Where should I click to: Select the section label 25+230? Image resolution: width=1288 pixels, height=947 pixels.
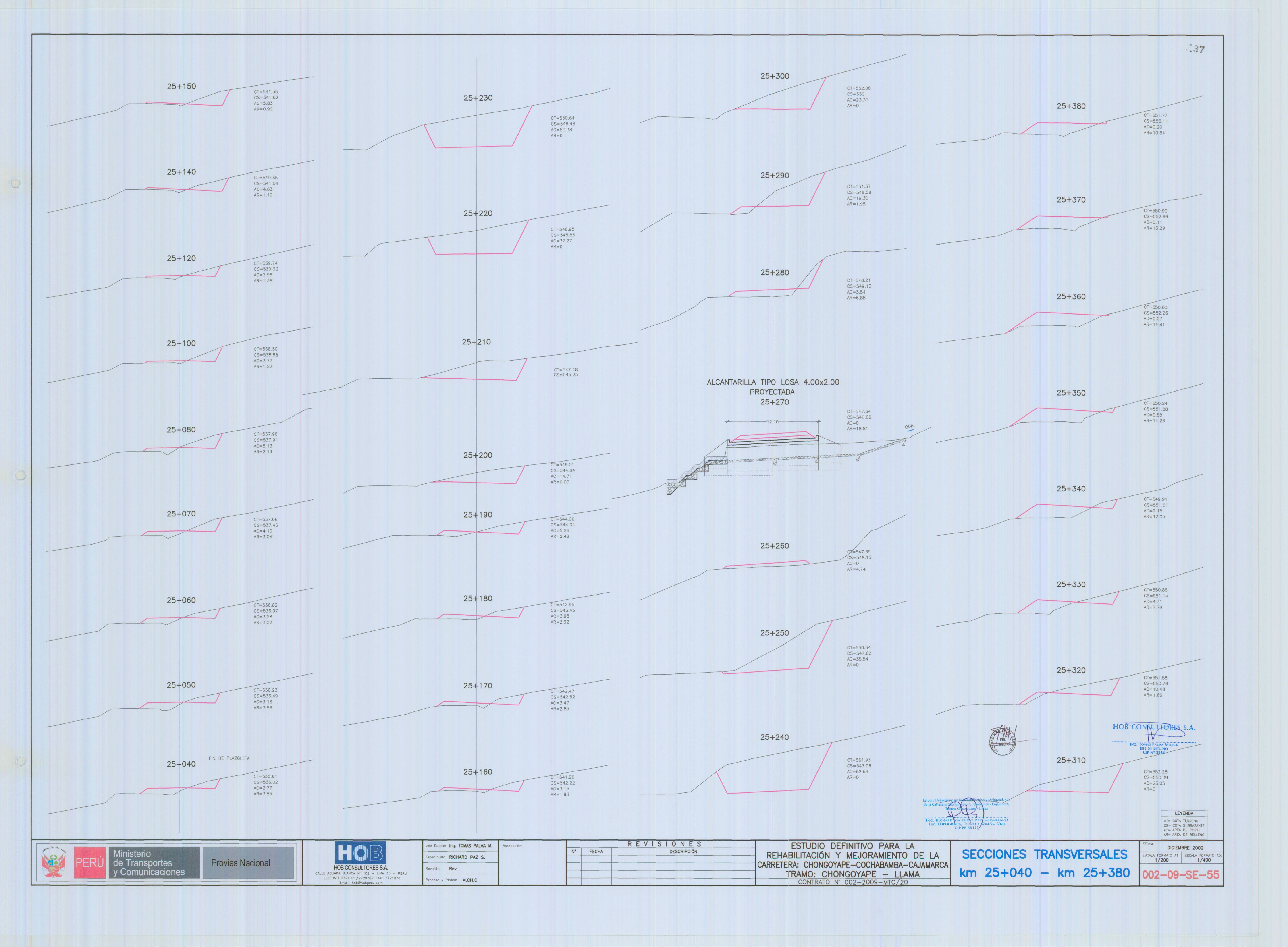(x=478, y=98)
